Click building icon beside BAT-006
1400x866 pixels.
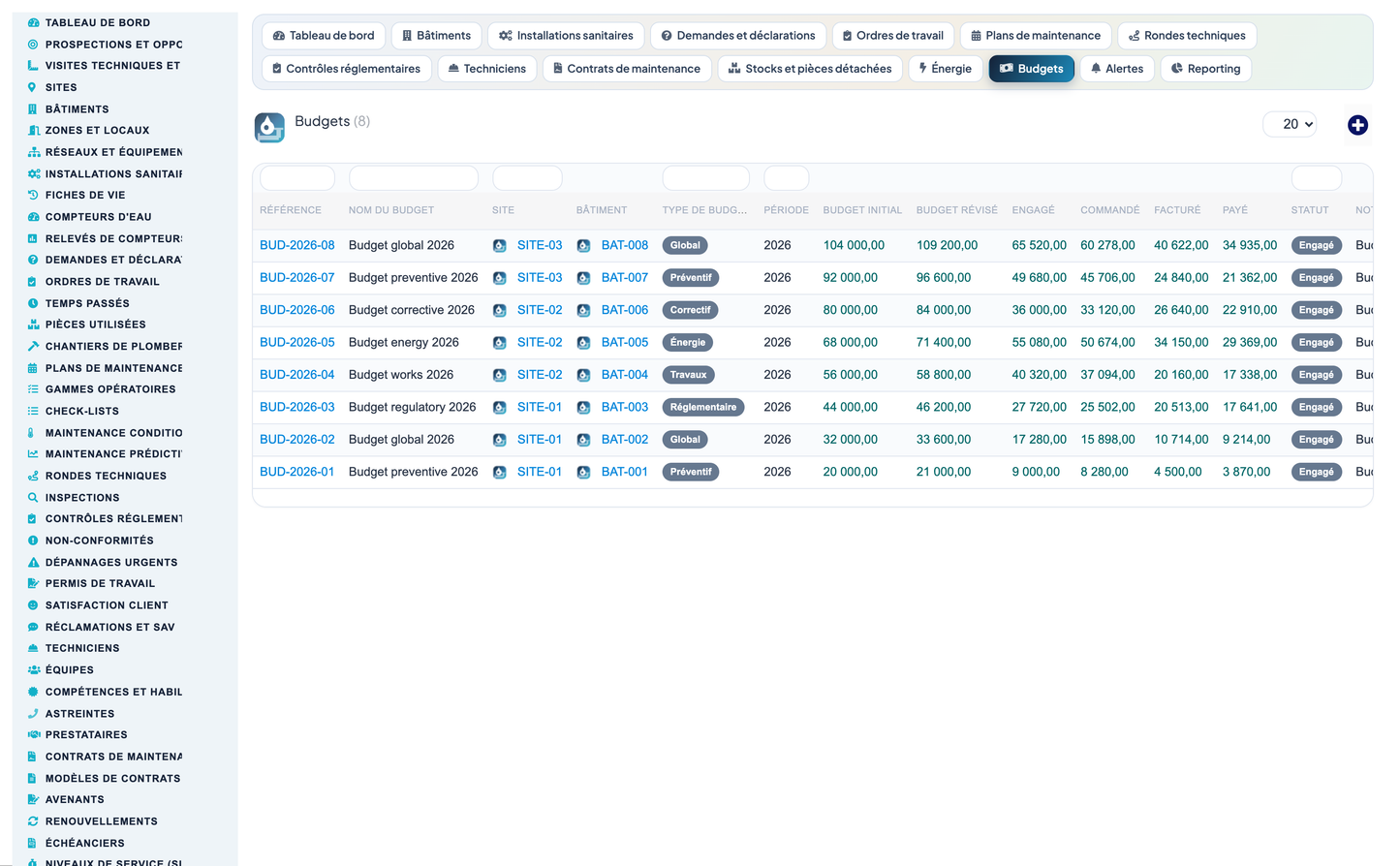coord(583,311)
